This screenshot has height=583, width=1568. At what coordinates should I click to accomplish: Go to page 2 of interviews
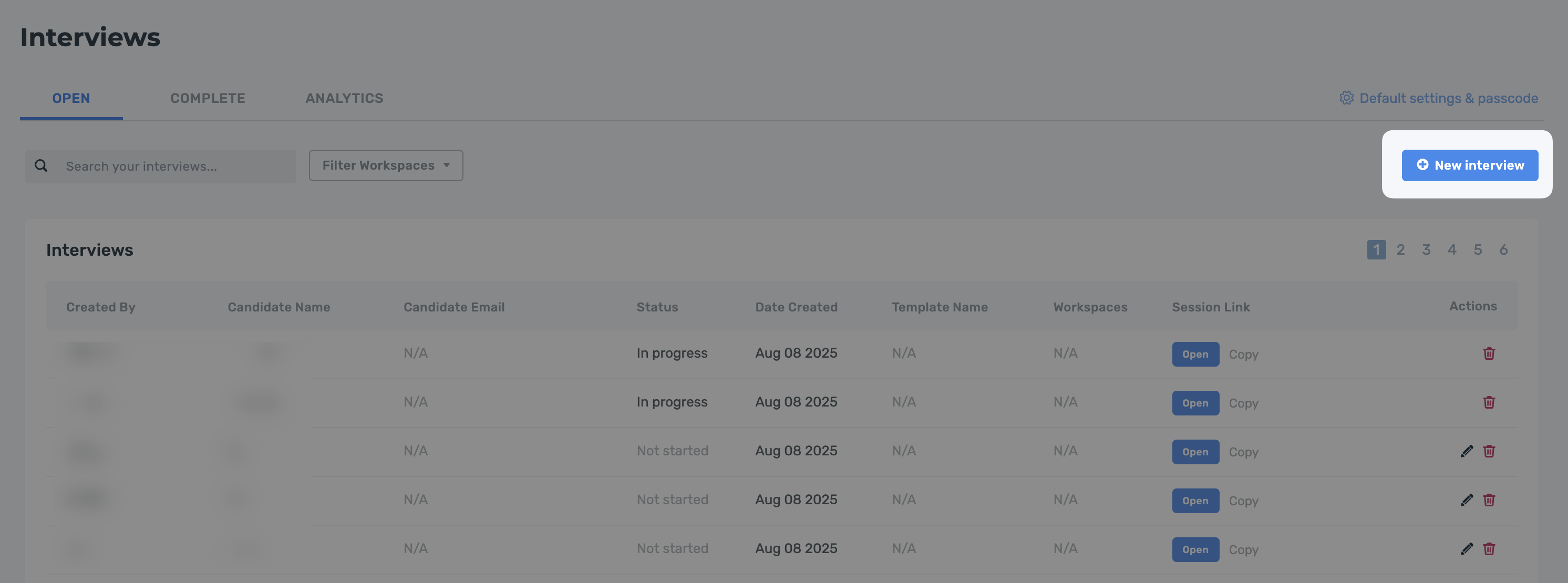pos(1400,249)
